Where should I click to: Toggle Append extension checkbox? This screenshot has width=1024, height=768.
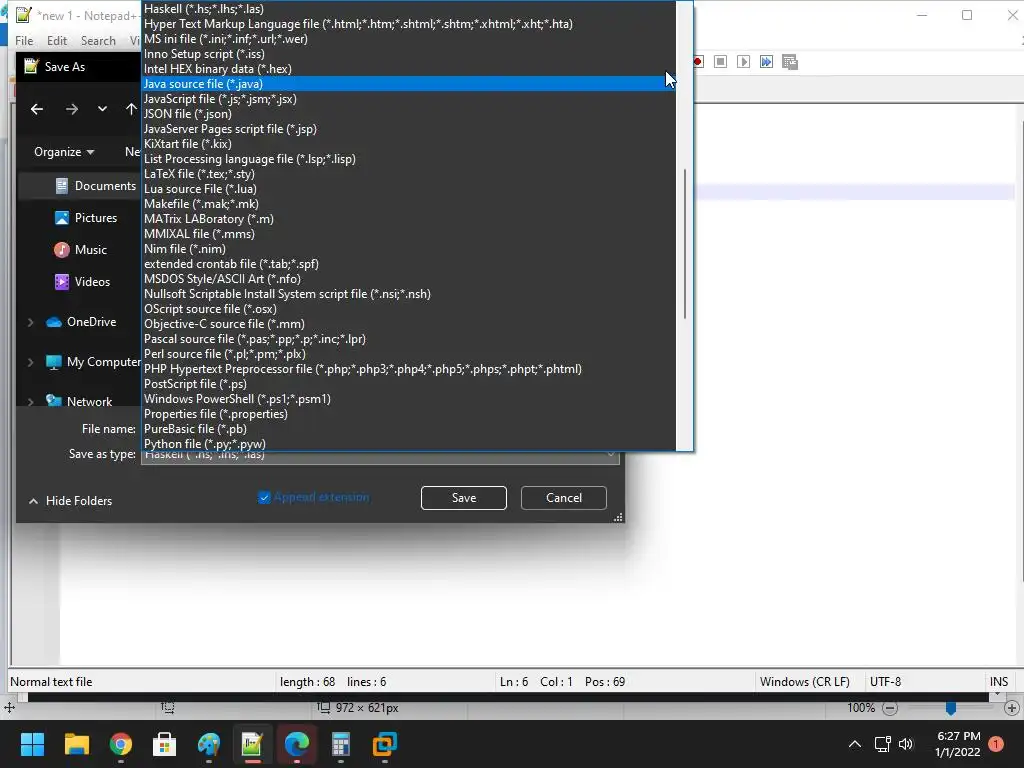(264, 498)
